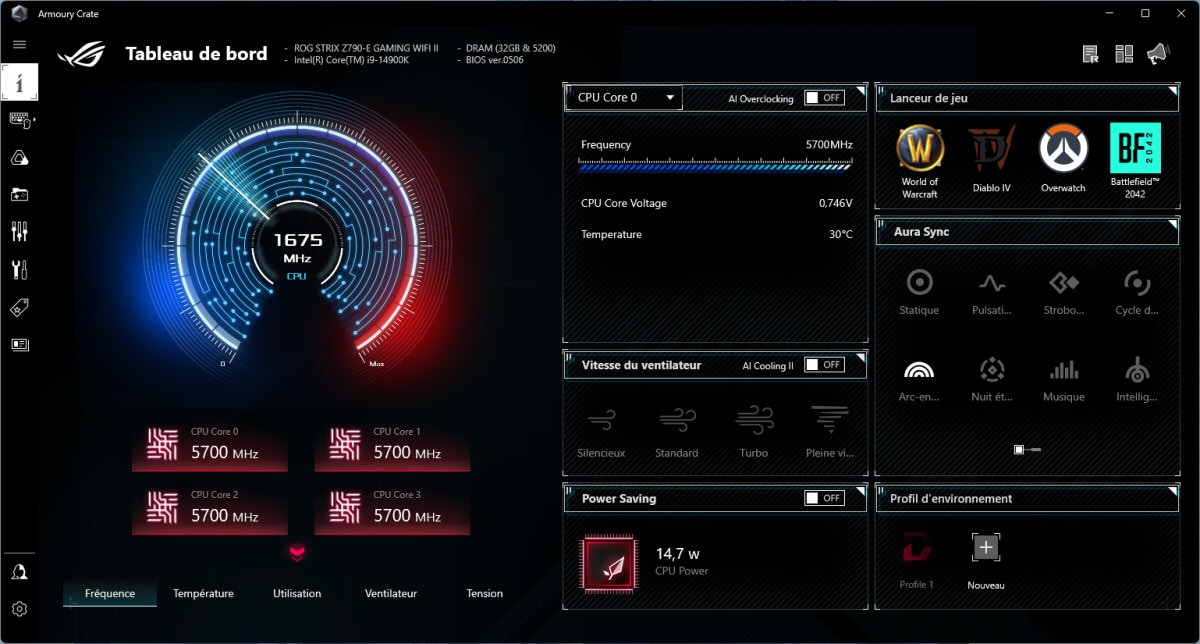Expand more CPU cores chevron

297,552
